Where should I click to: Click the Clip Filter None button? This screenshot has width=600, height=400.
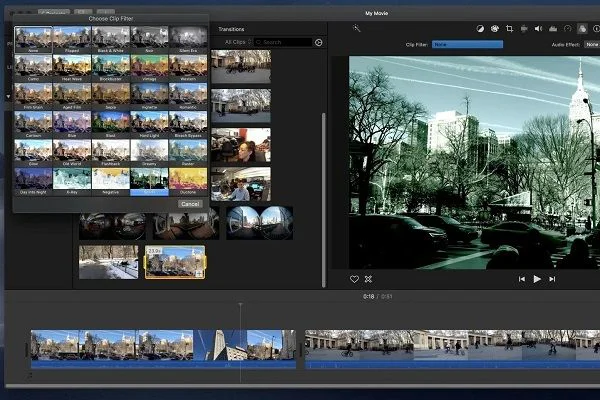pyautogui.click(x=467, y=44)
